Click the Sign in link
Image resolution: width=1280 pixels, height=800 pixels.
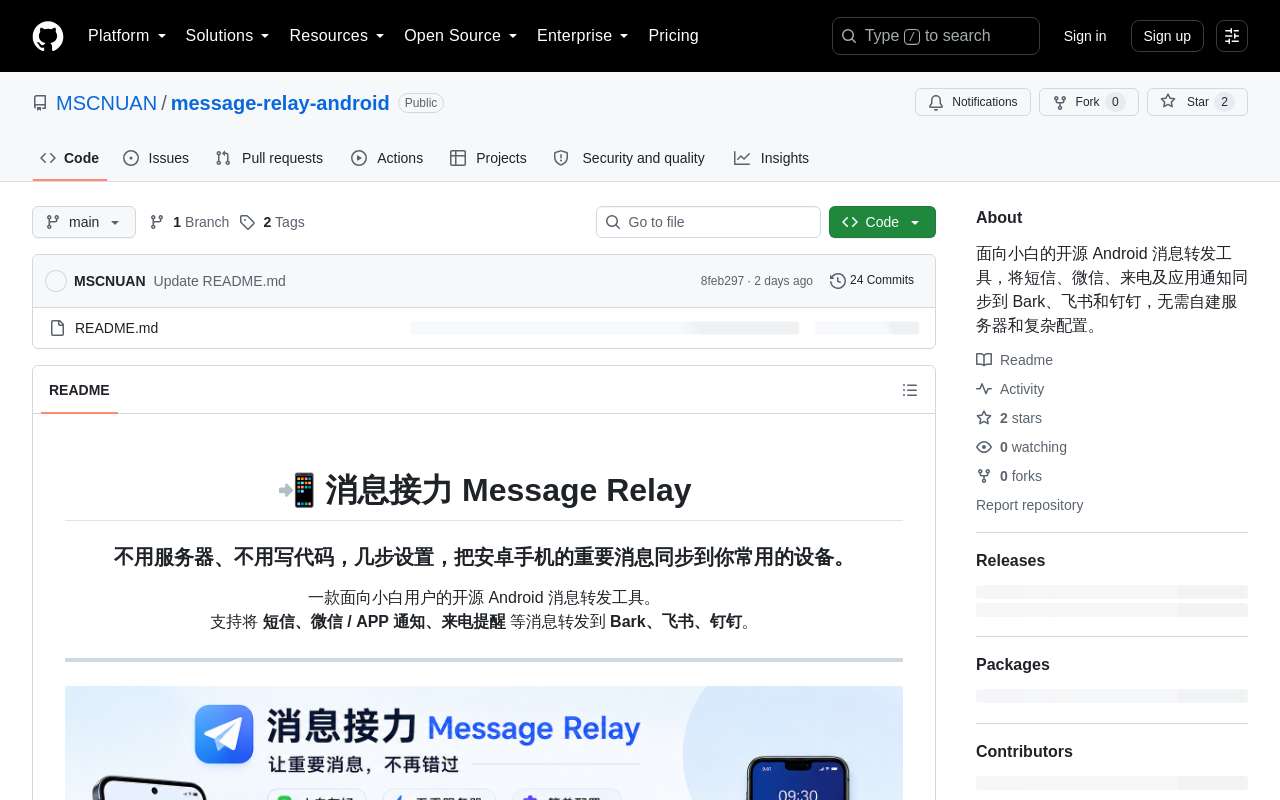[x=1085, y=36]
